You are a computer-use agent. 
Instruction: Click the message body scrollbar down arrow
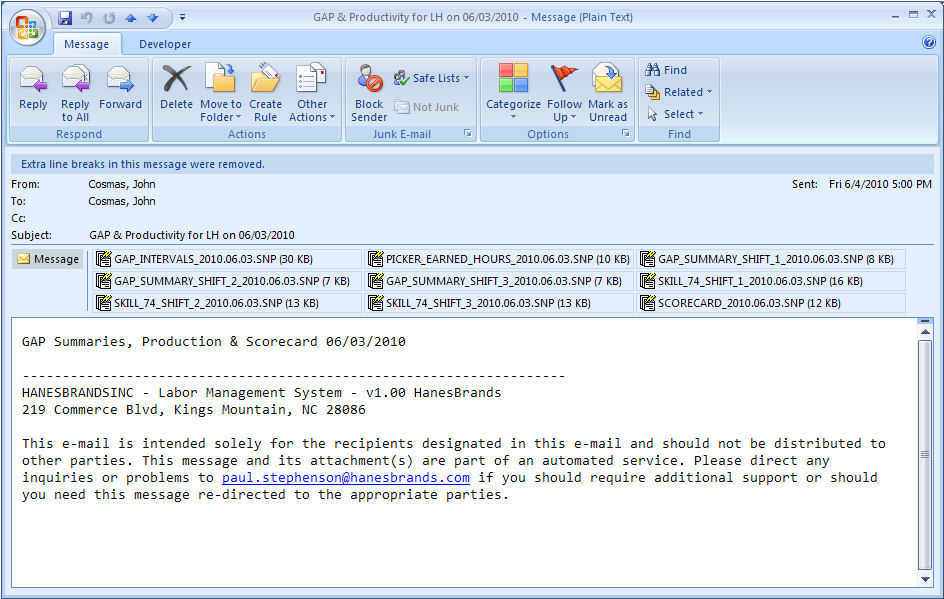coord(925,579)
